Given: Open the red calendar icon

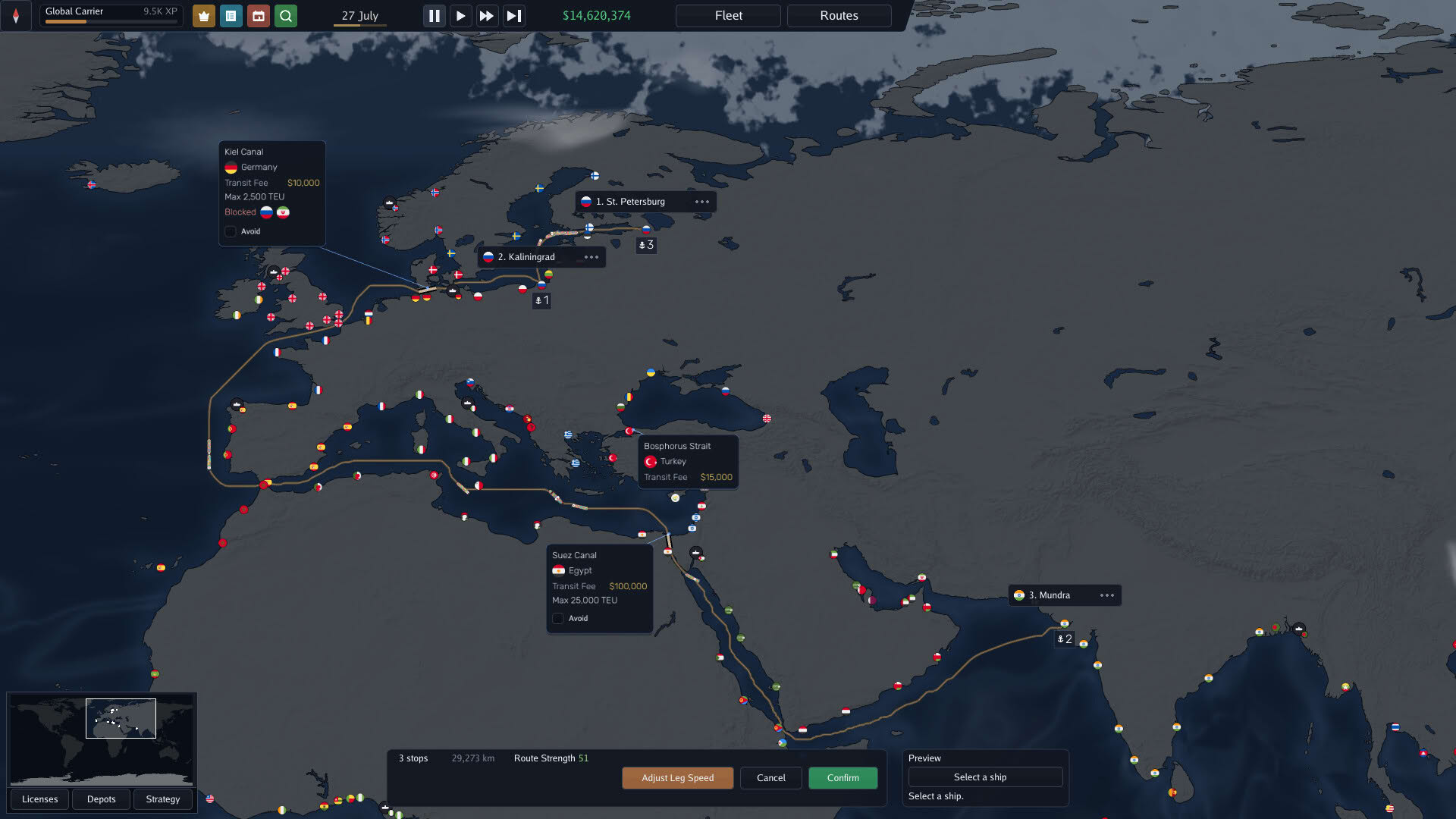Looking at the screenshot, I should pyautogui.click(x=258, y=16).
